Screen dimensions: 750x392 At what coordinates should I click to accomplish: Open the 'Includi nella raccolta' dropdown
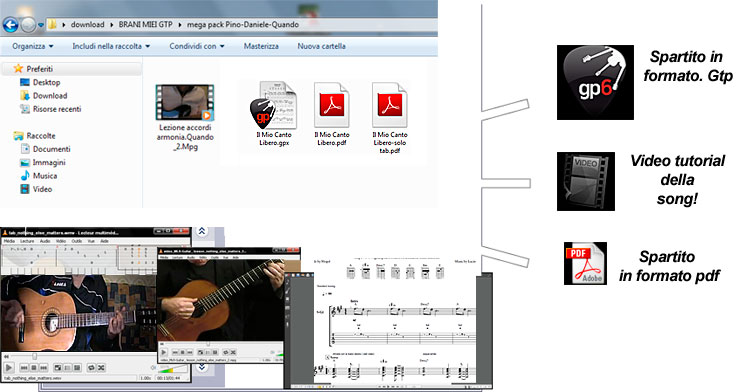[111, 46]
